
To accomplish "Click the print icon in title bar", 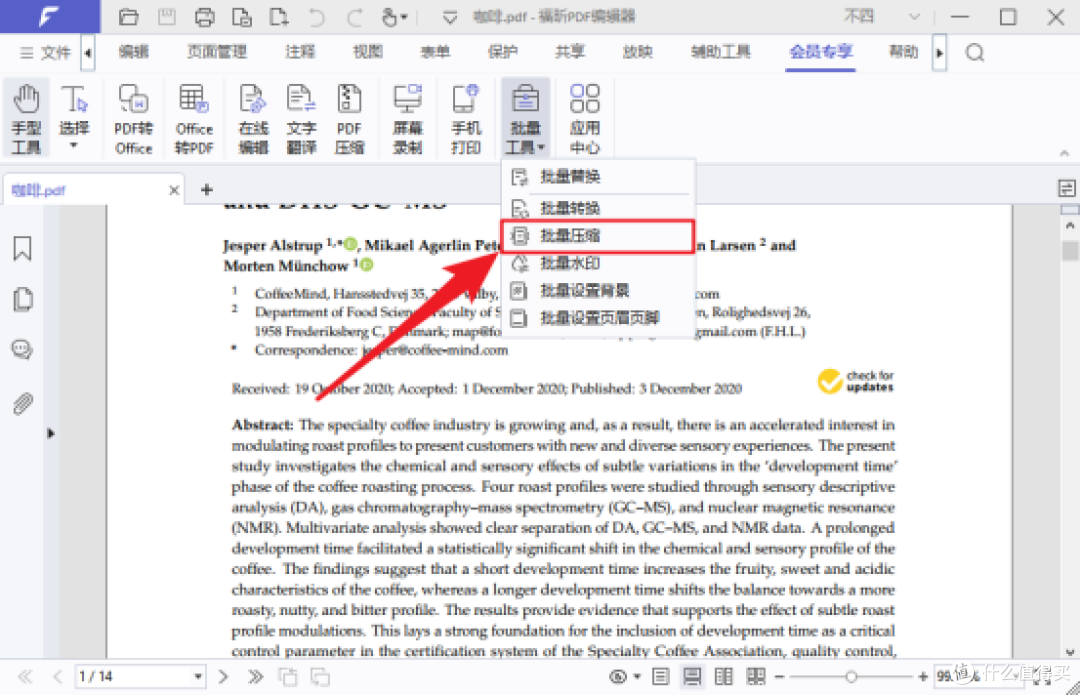I will [205, 17].
